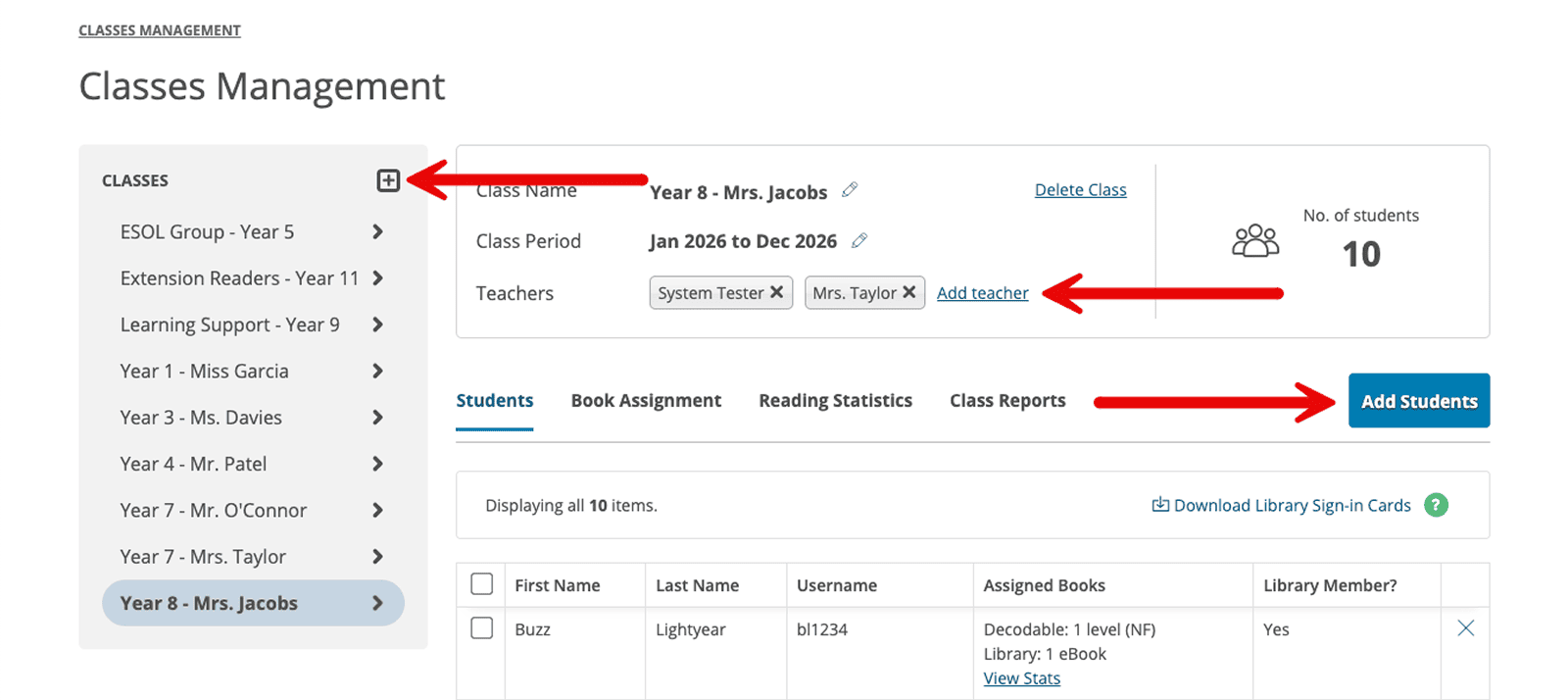The height and width of the screenshot is (700, 1568).
Task: Expand ESOL Group - Year 5 chevron
Action: pos(377,232)
